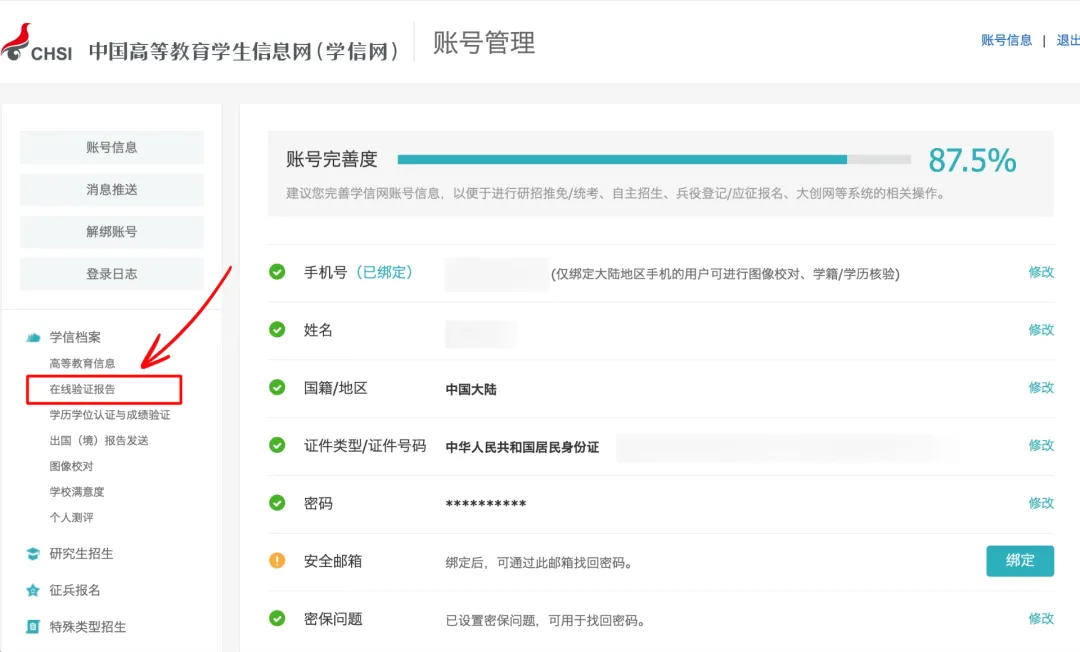Image resolution: width=1080 pixels, height=652 pixels.
Task: Click the 87.5% completion value
Action: click(972, 160)
